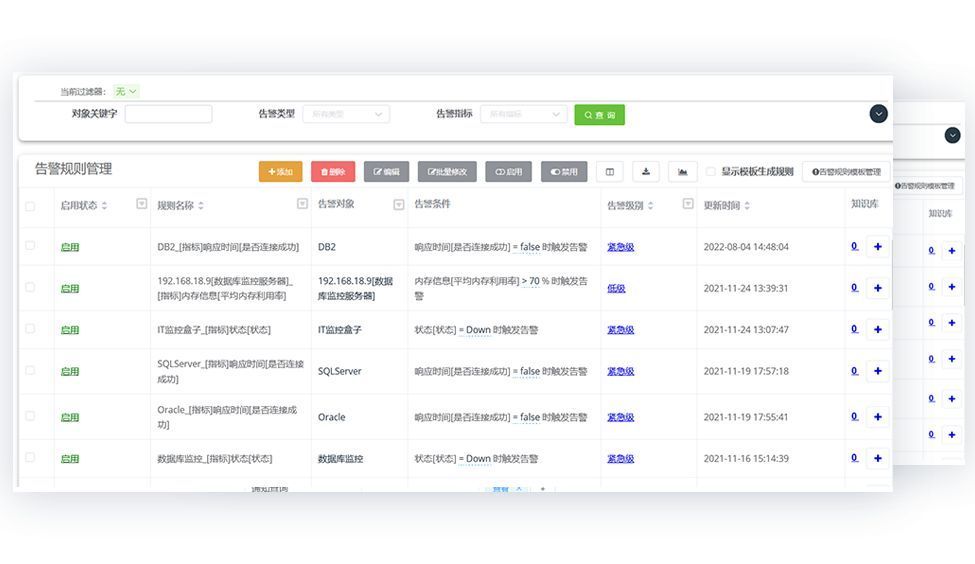The height and width of the screenshot is (564, 975).
Task: Click plus icon for Oracle rule row
Action: click(x=877, y=417)
